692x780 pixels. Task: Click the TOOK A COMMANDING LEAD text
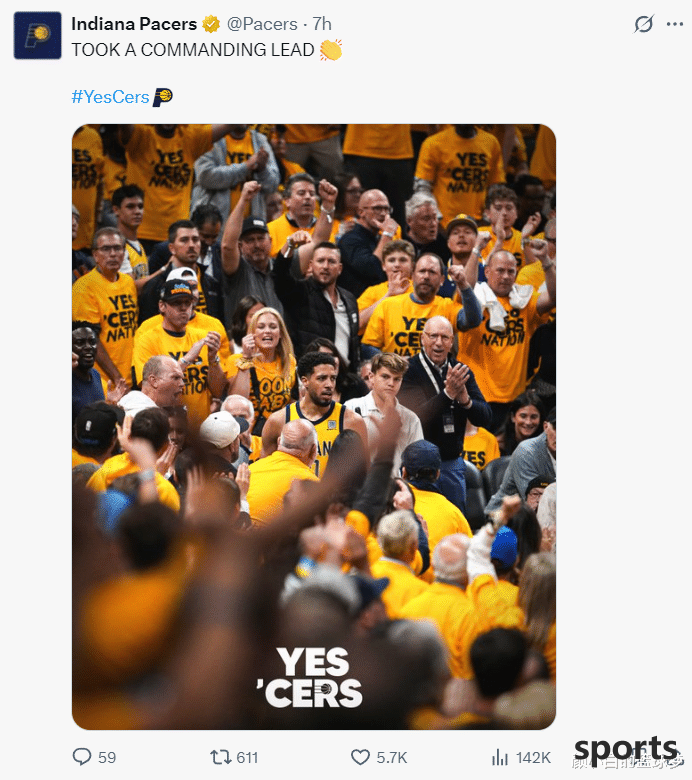193,50
